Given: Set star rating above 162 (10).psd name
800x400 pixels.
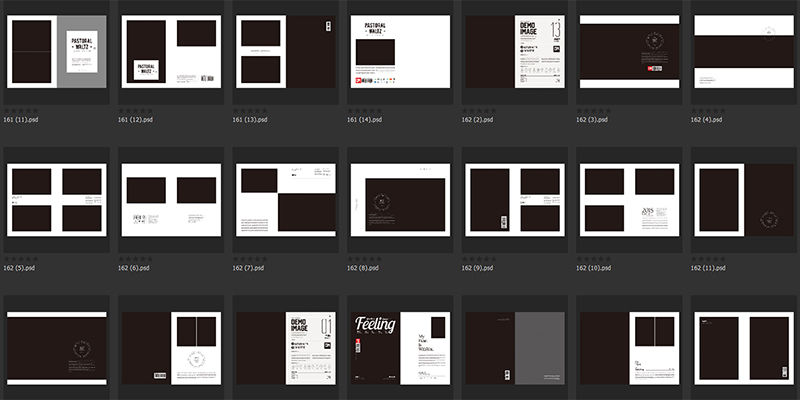Looking at the screenshot, I should 593,259.
